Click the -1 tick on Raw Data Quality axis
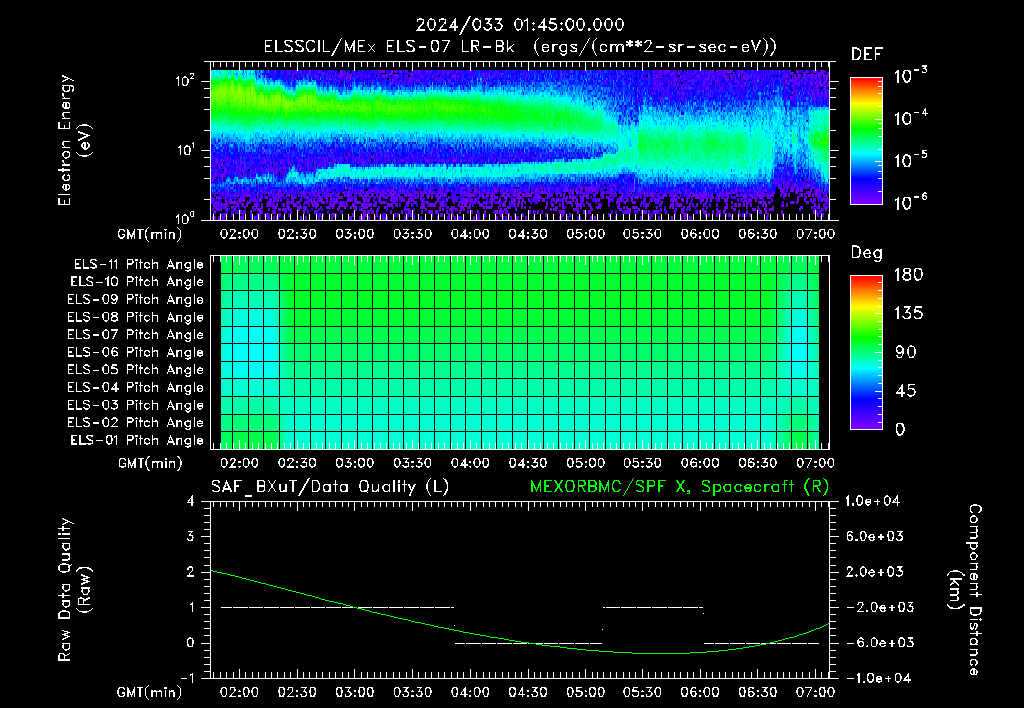This screenshot has width=1024, height=708. (x=187, y=678)
